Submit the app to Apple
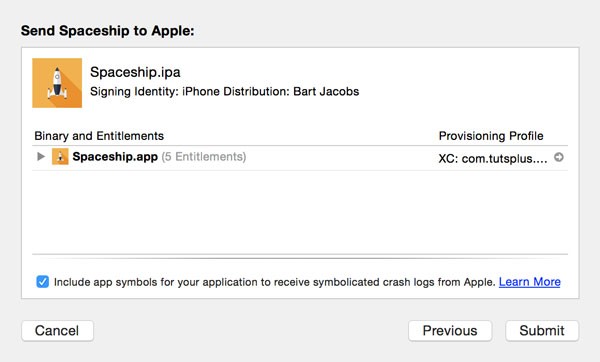Screen dimensions: 600x362 542,331
